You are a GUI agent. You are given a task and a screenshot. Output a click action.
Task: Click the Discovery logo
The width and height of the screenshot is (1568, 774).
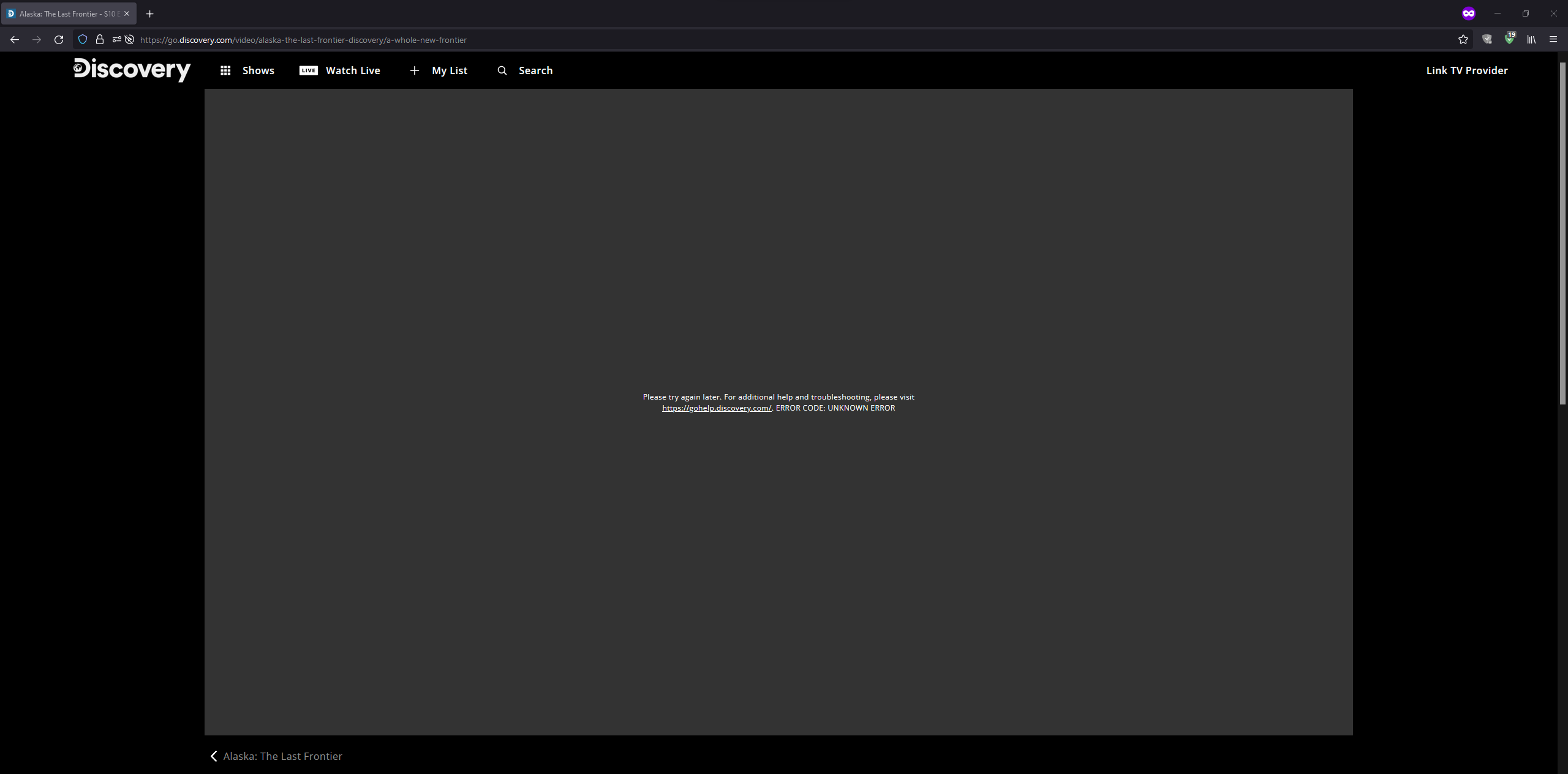click(x=132, y=70)
